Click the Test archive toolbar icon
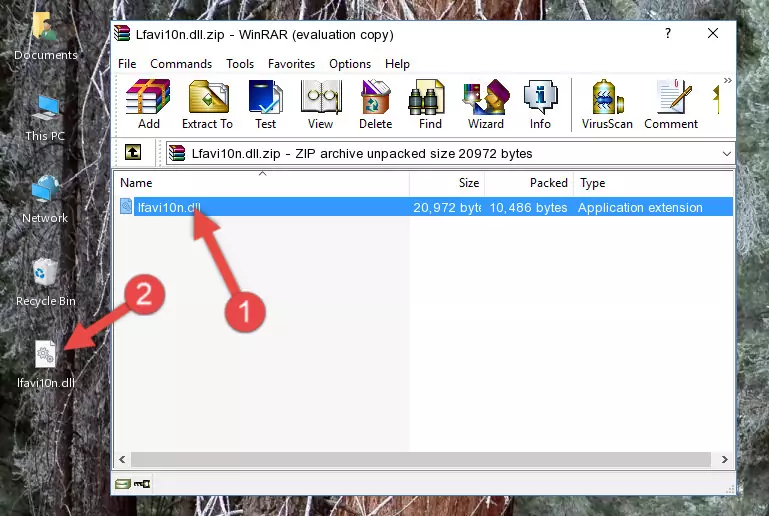Viewport: 769px width, 516px height. pyautogui.click(x=265, y=104)
